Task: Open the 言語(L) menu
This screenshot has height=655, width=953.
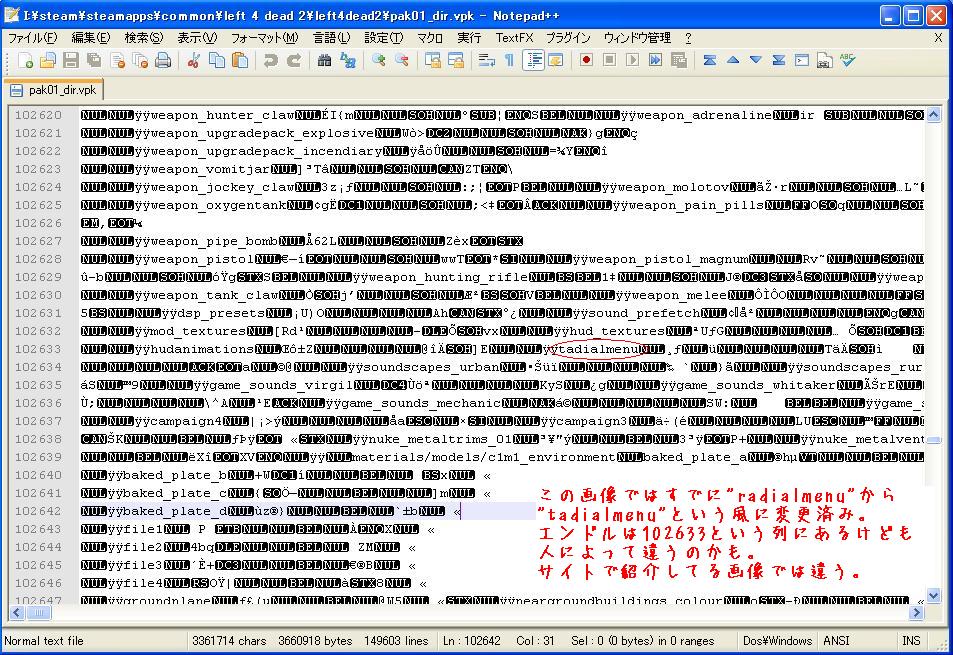Action: (x=331, y=38)
